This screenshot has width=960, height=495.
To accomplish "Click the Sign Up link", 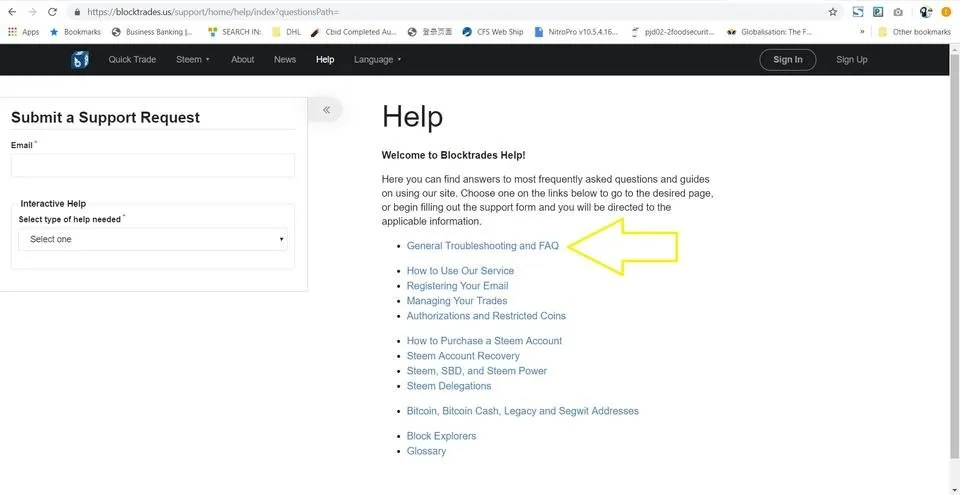I will 852,59.
